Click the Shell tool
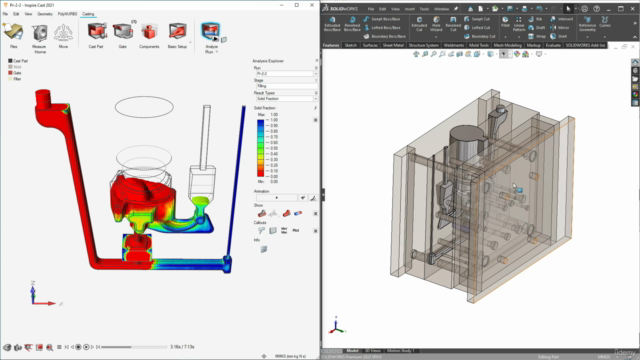640x360 pixels. coord(558,36)
